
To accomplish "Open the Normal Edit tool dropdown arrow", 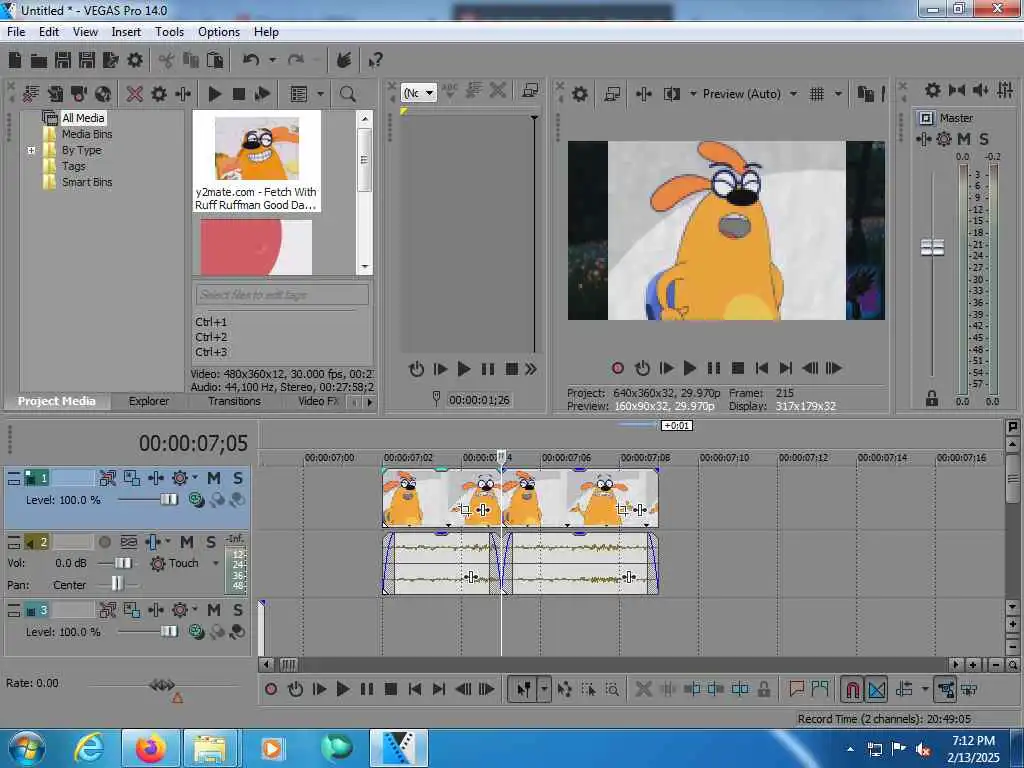I will point(543,689).
